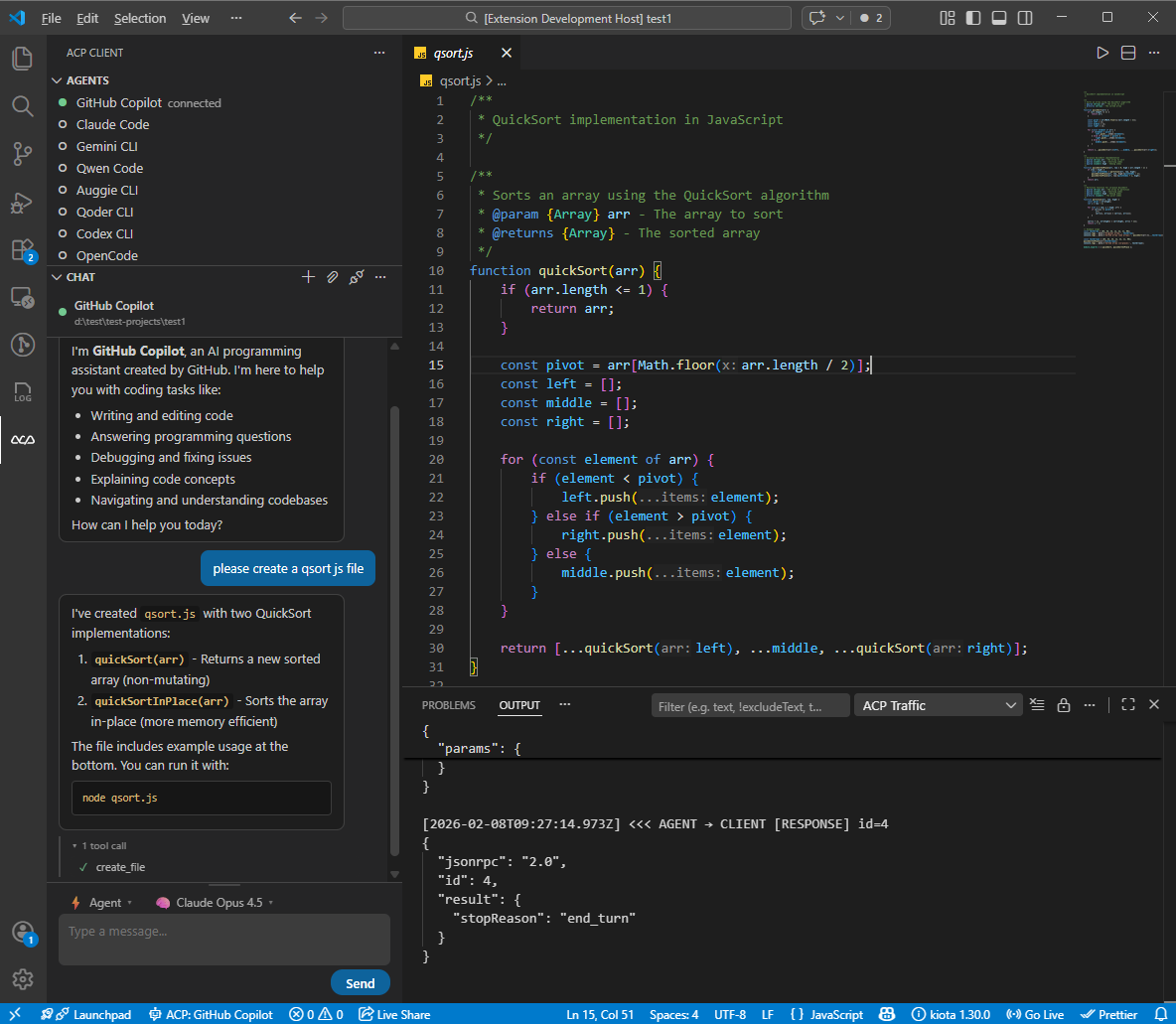Image resolution: width=1176 pixels, height=1024 pixels.
Task: Click the attach file paperclip icon
Action: click(333, 277)
